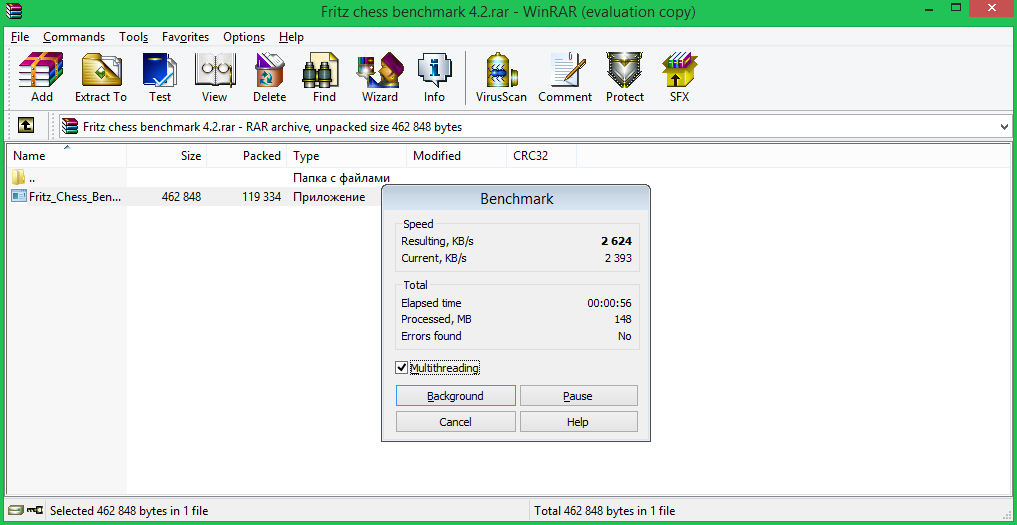
Task: Sort by the CRC32 column header
Action: point(542,156)
